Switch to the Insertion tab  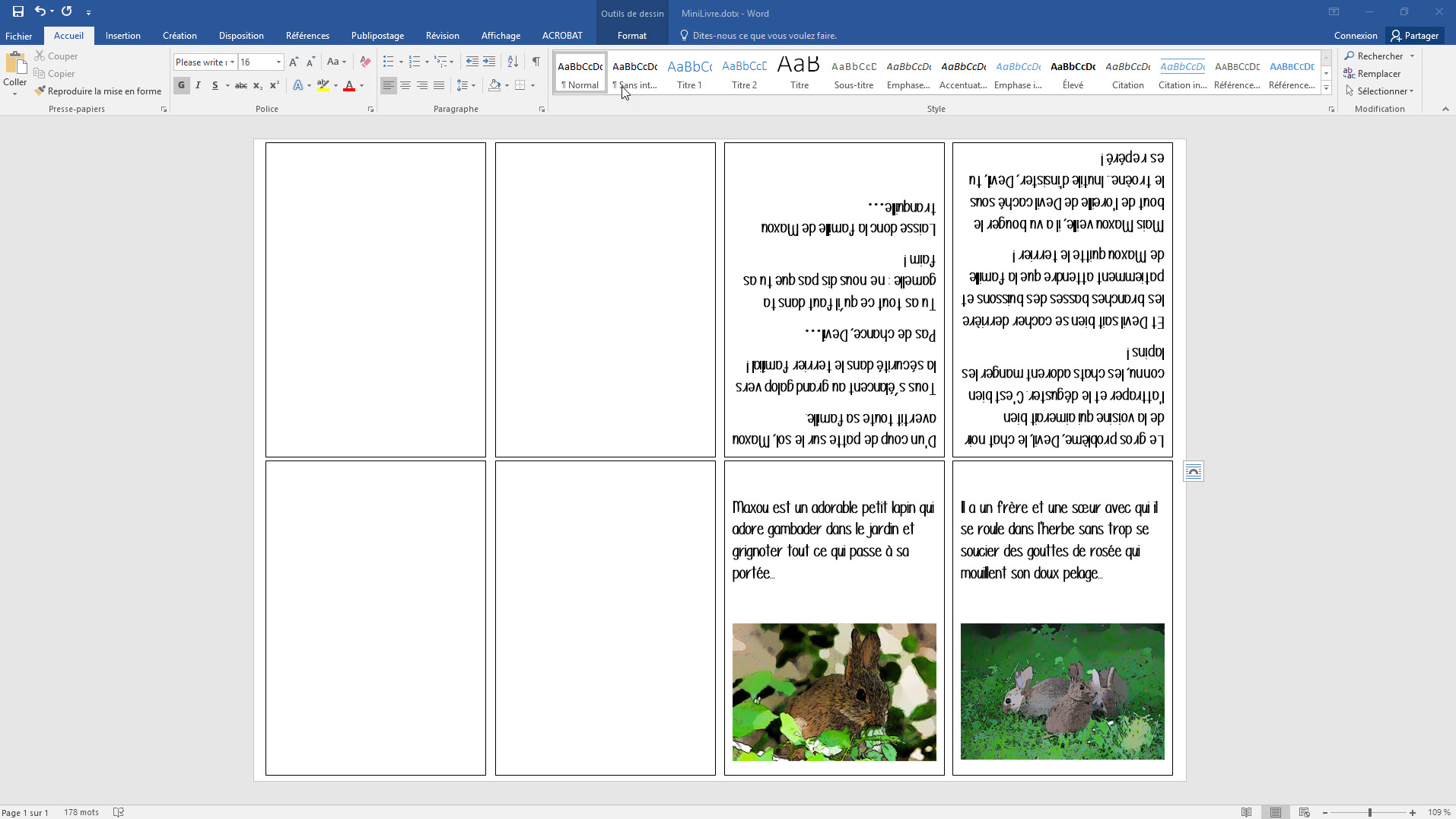tap(123, 36)
